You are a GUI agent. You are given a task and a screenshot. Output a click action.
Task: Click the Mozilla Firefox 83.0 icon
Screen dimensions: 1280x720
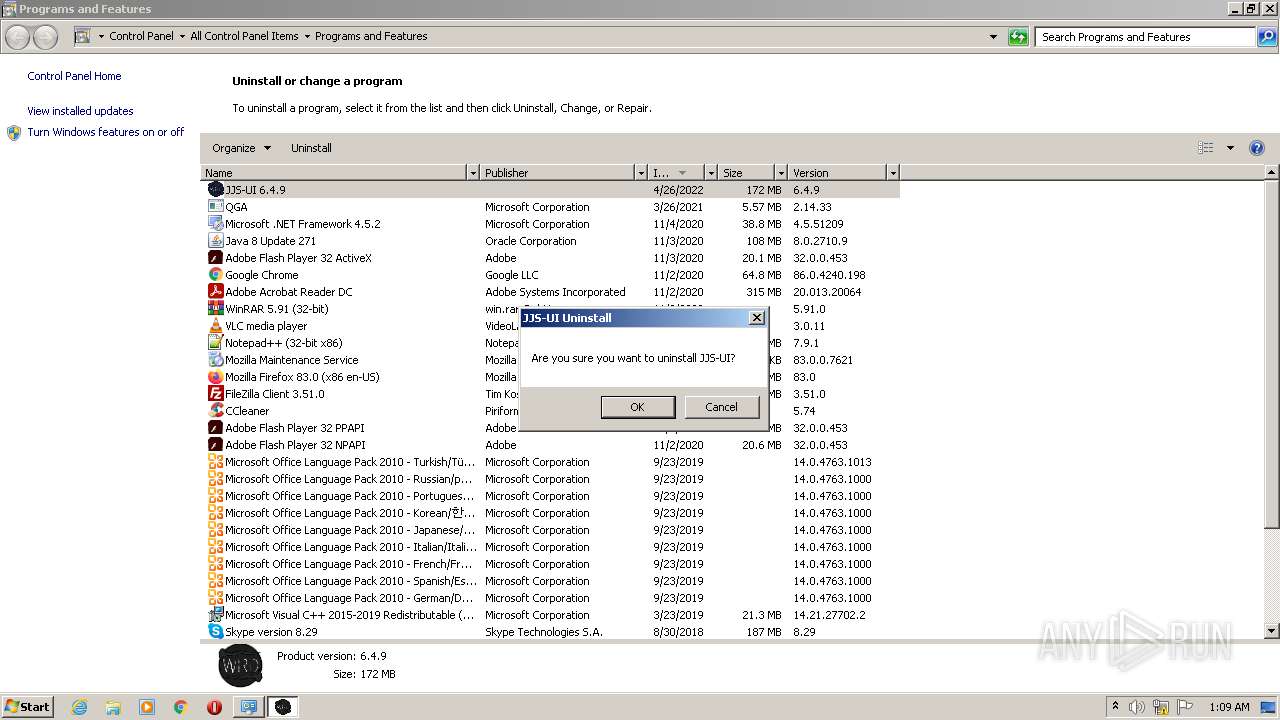(216, 377)
